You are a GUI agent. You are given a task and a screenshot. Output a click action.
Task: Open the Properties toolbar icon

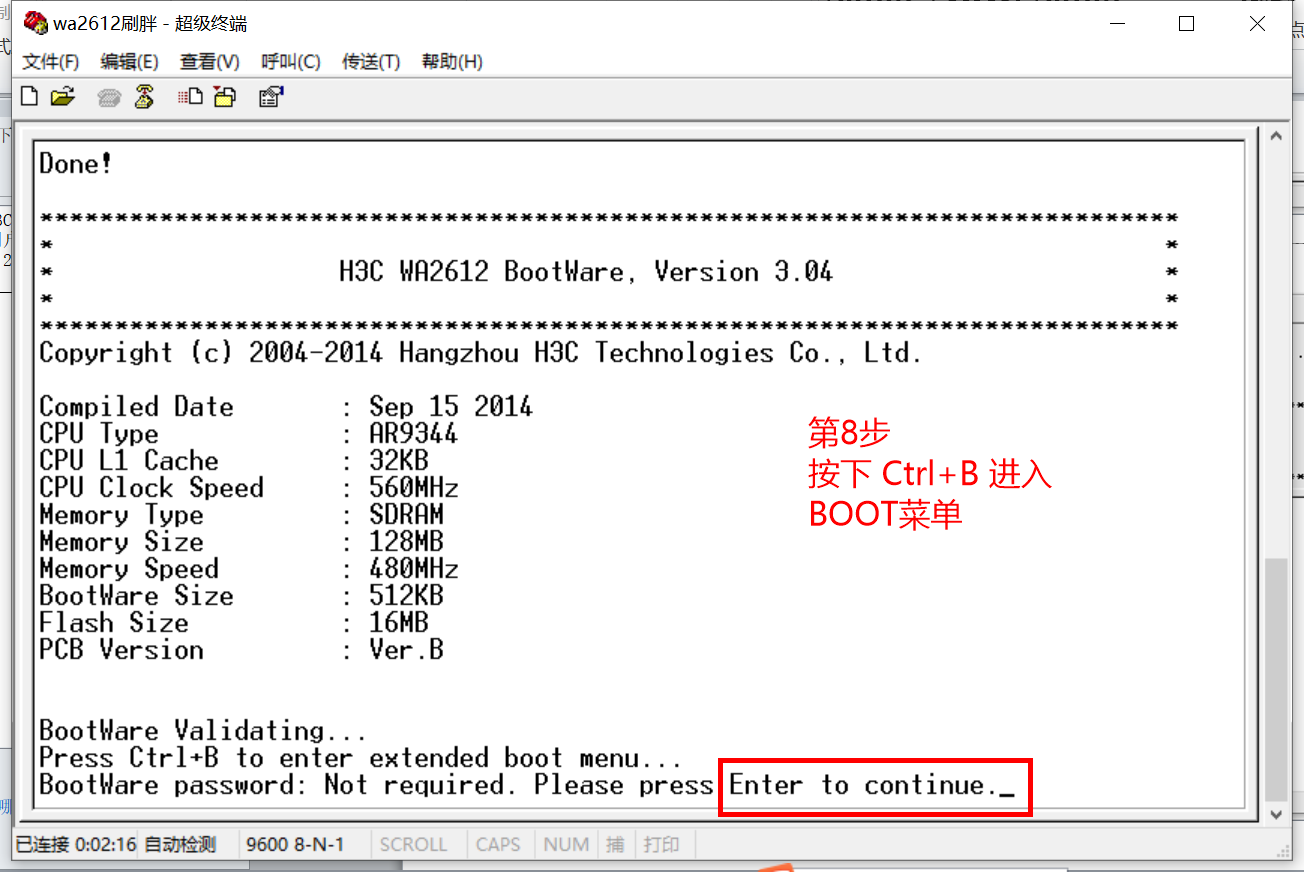271,97
